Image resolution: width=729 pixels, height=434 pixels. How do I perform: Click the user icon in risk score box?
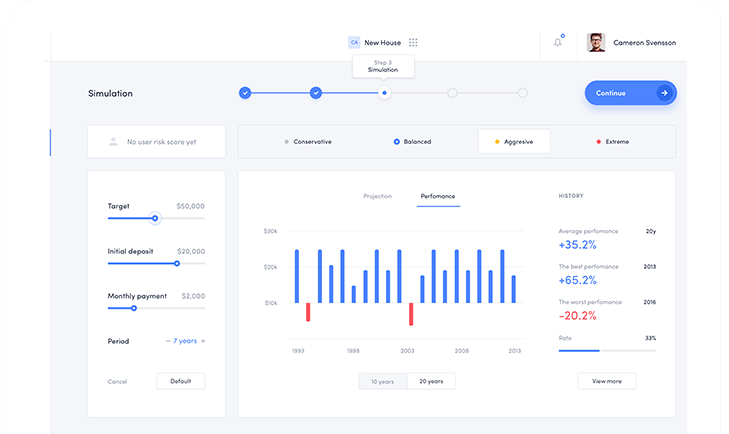tap(113, 142)
